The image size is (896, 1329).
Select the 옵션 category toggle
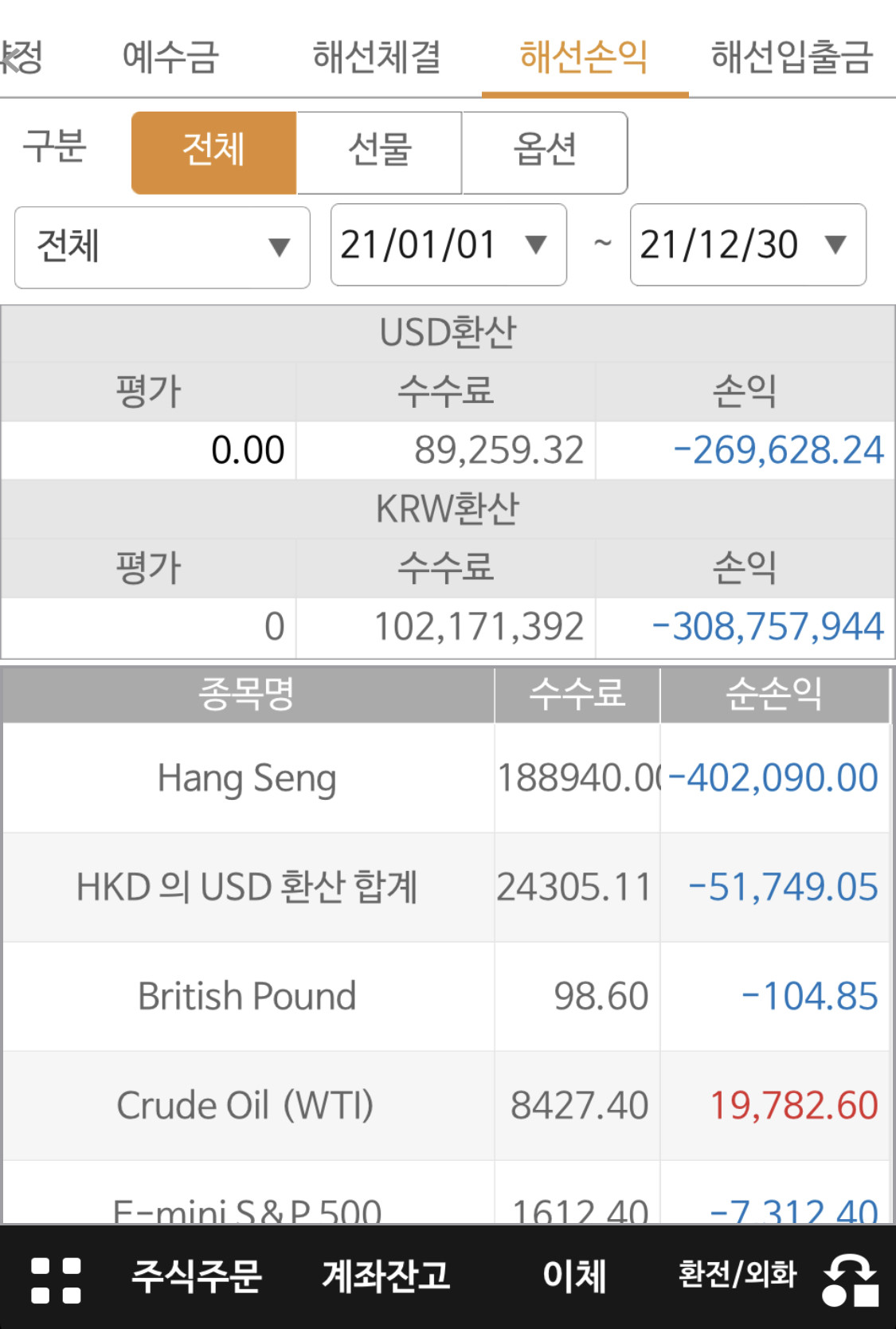point(545,152)
